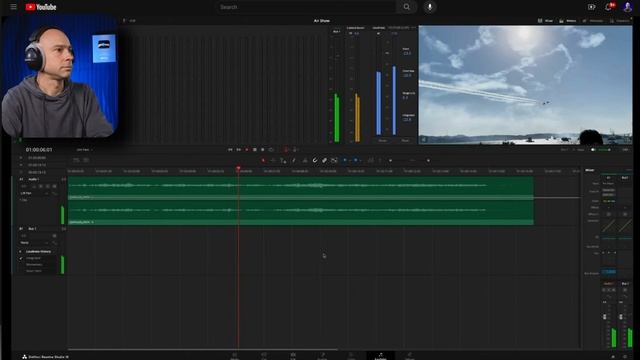Move the mixer Bus 1 channel fader
The width and height of the screenshot is (640, 360).
621,317
